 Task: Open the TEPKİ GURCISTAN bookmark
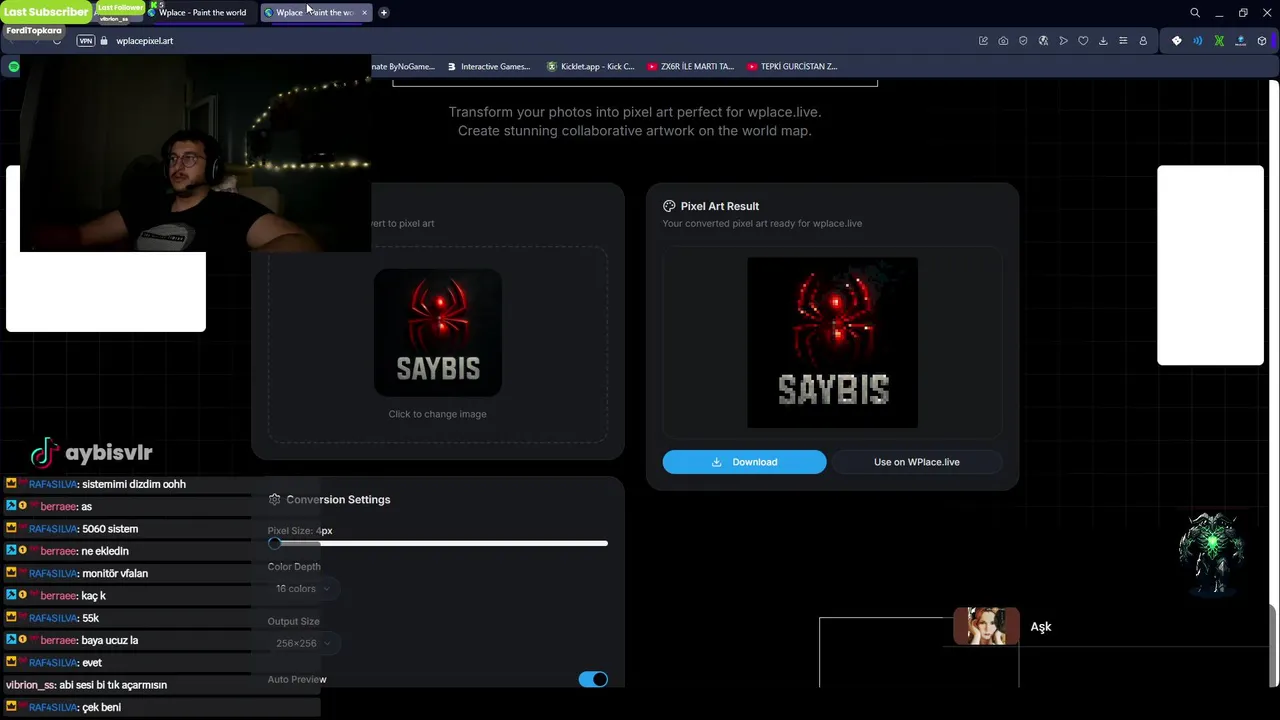792,66
